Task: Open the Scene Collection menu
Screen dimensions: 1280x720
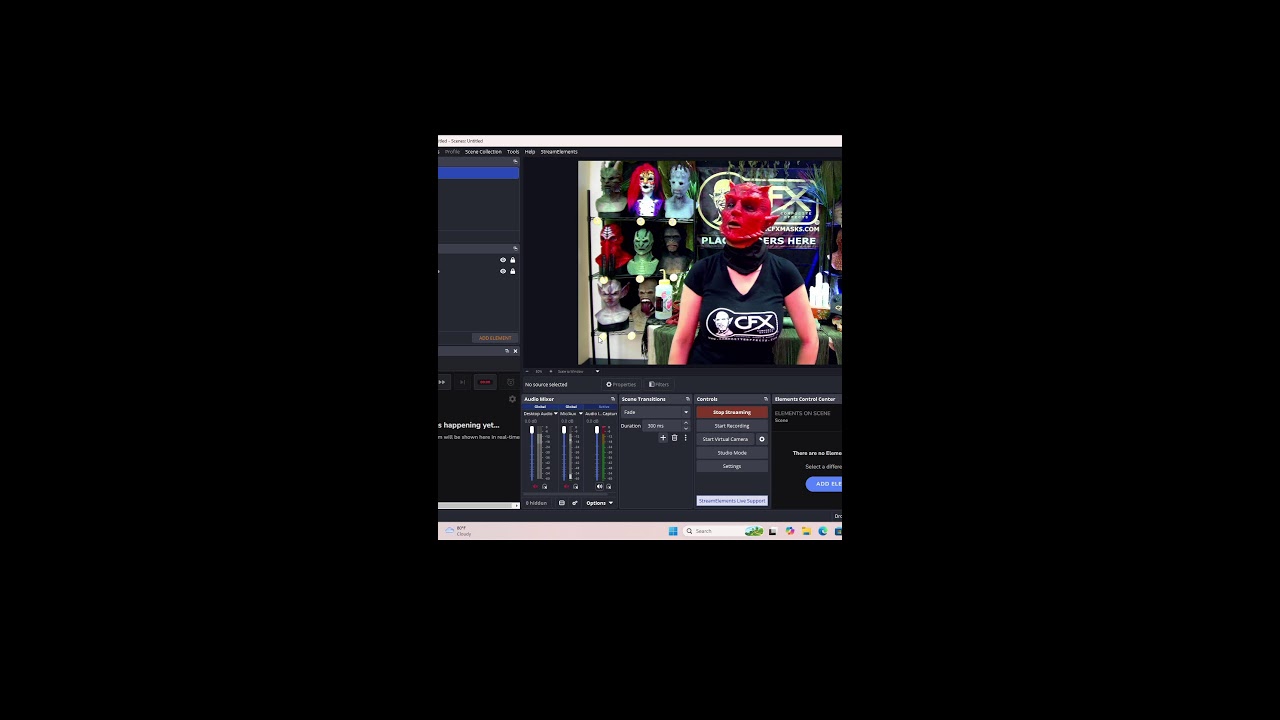Action: (x=483, y=152)
